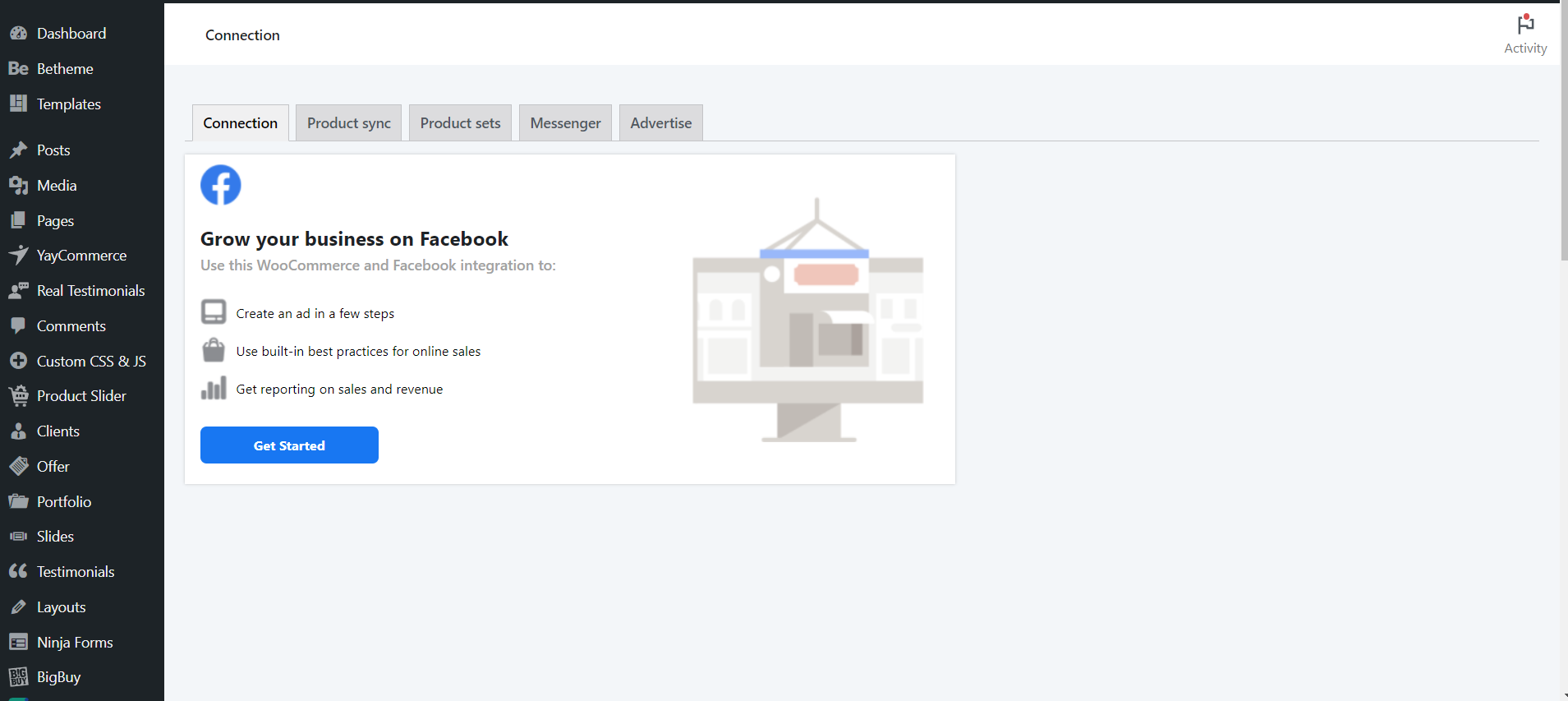Viewport: 1568px width, 701px height.
Task: Open Product Slider menu label
Action: [81, 396]
